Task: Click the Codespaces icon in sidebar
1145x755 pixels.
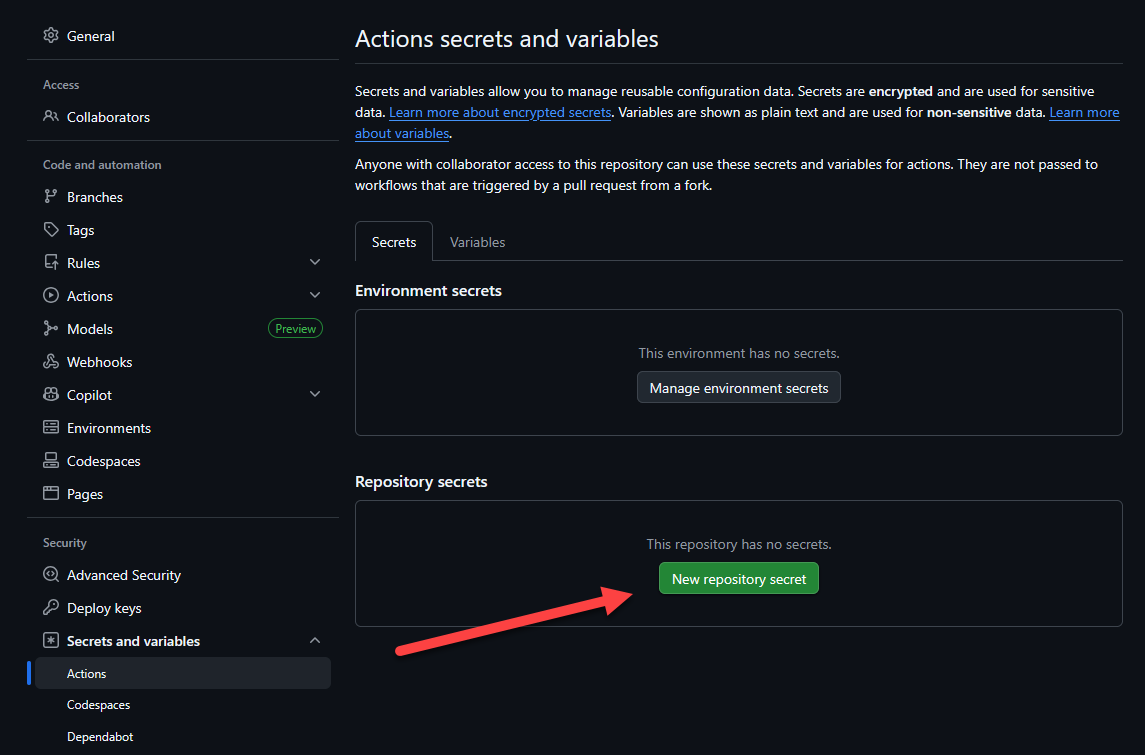Action: coord(51,461)
